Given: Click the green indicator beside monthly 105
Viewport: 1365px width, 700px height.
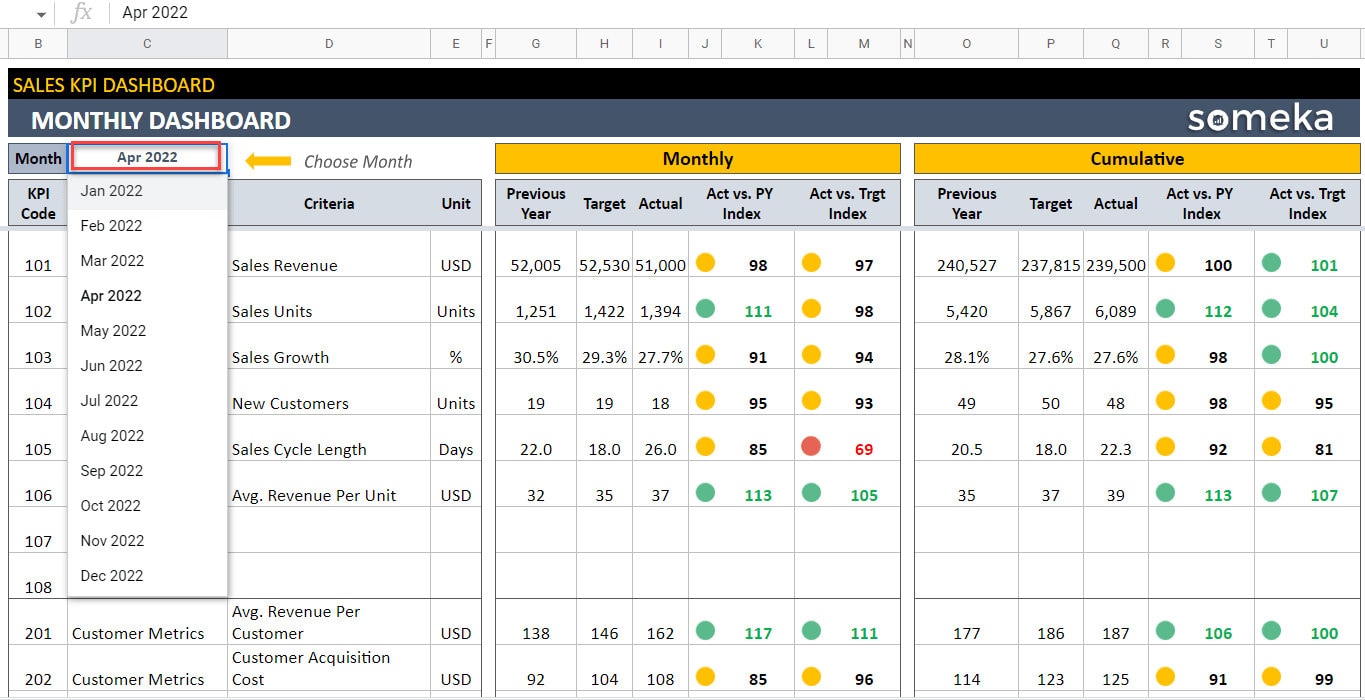Looking at the screenshot, I should point(811,492).
